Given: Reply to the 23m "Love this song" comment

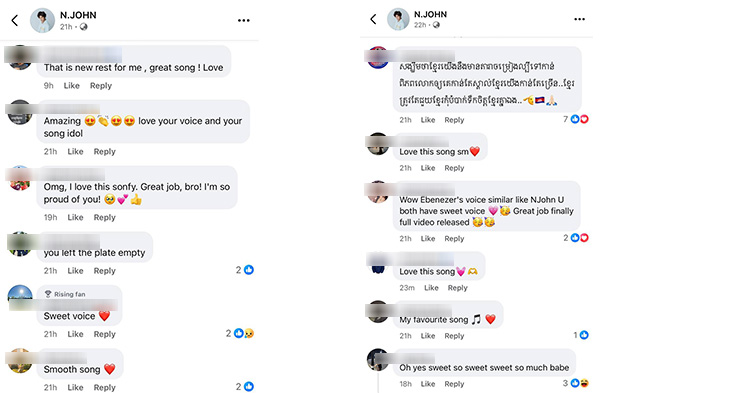Looking at the screenshot, I should point(458,288).
